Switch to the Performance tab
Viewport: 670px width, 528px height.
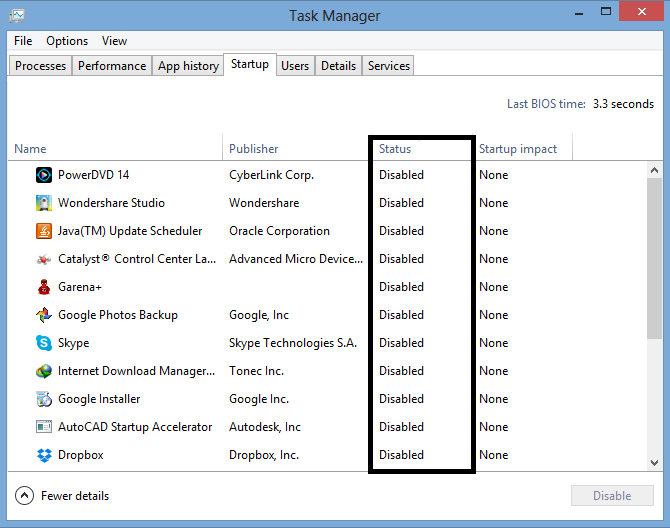click(x=112, y=66)
